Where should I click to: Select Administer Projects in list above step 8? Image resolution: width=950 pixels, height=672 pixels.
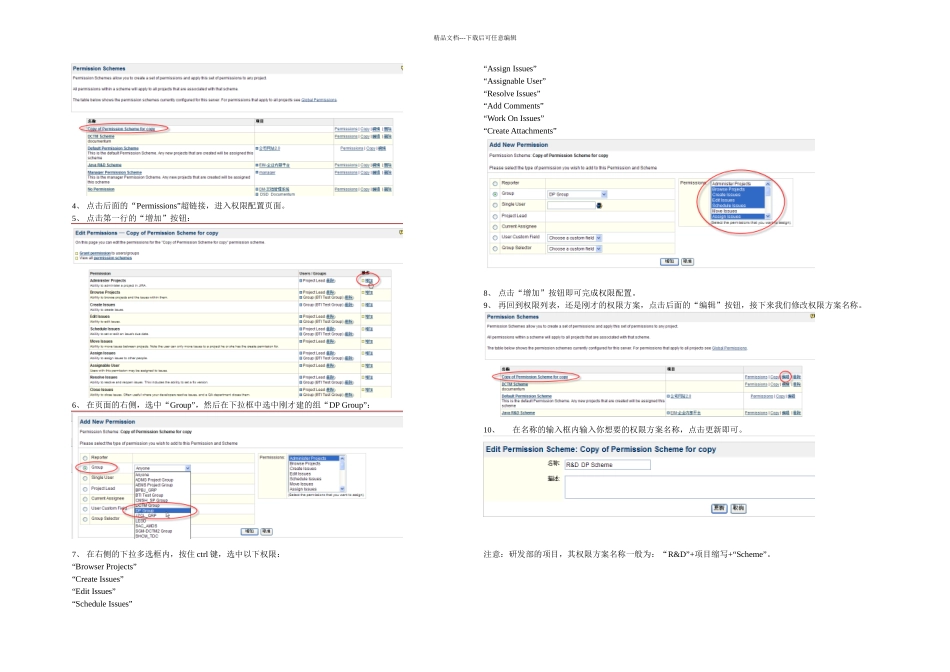click(737, 184)
